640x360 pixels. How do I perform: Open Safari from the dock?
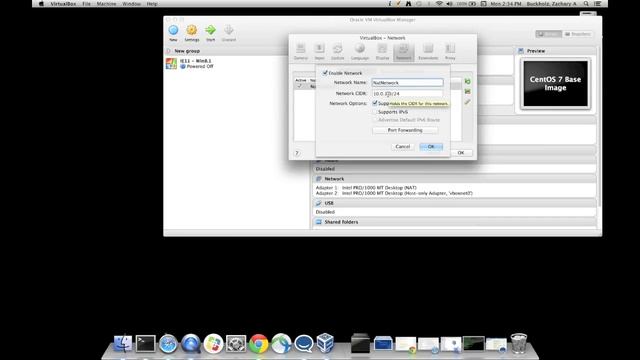click(x=168, y=344)
